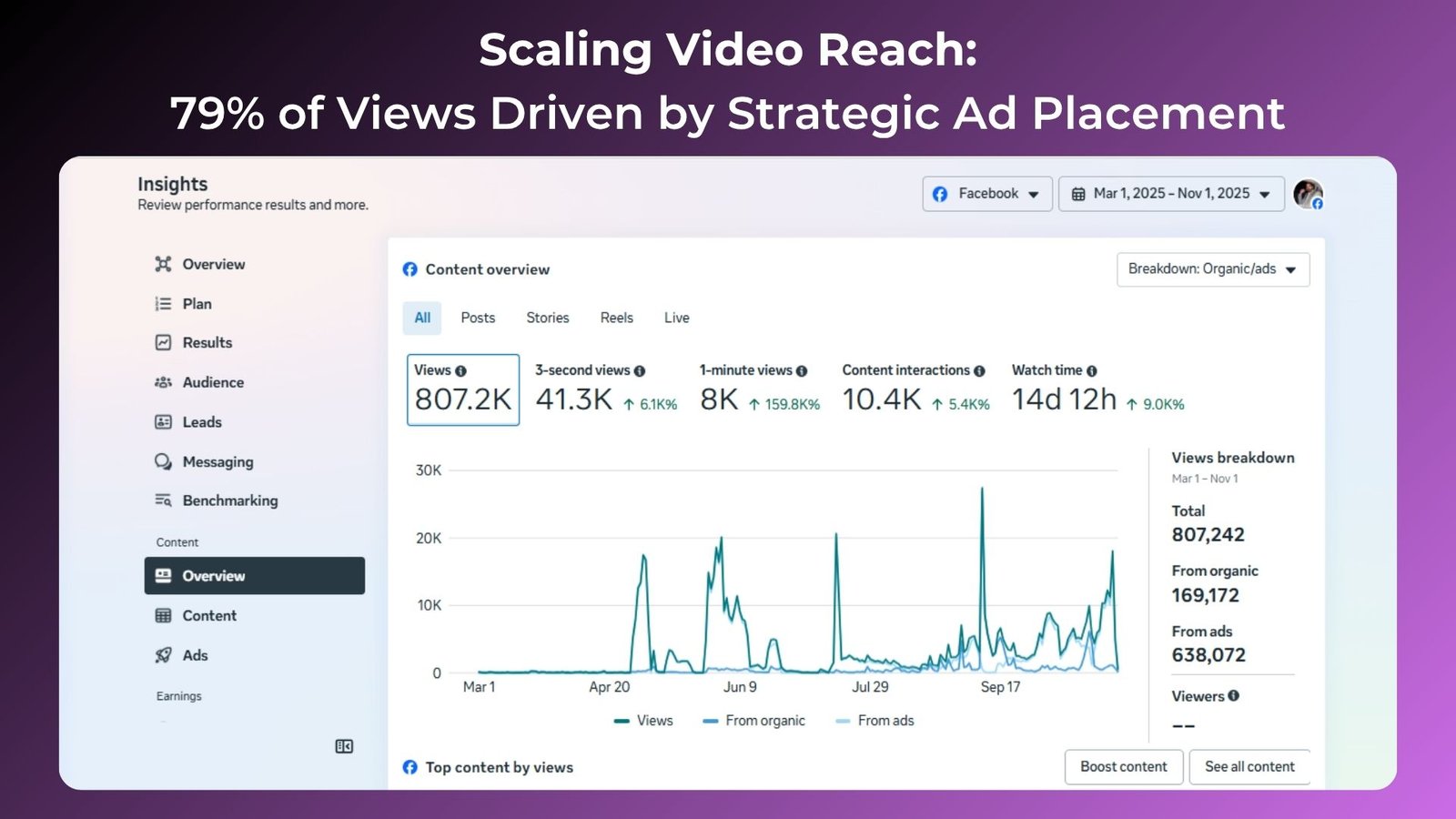The width and height of the screenshot is (1456, 819).
Task: Open the Facebook platform dropdown
Action: click(x=987, y=194)
